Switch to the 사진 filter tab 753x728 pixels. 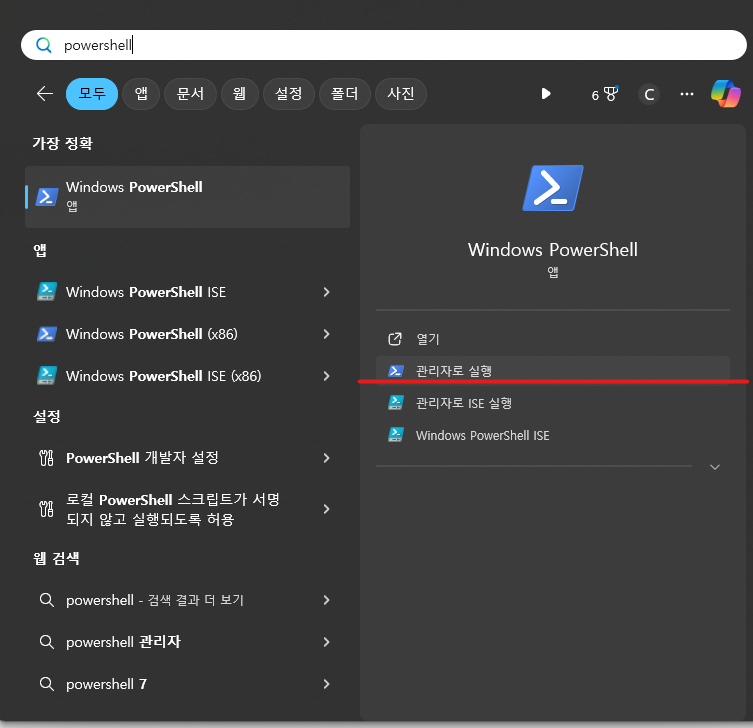click(401, 94)
